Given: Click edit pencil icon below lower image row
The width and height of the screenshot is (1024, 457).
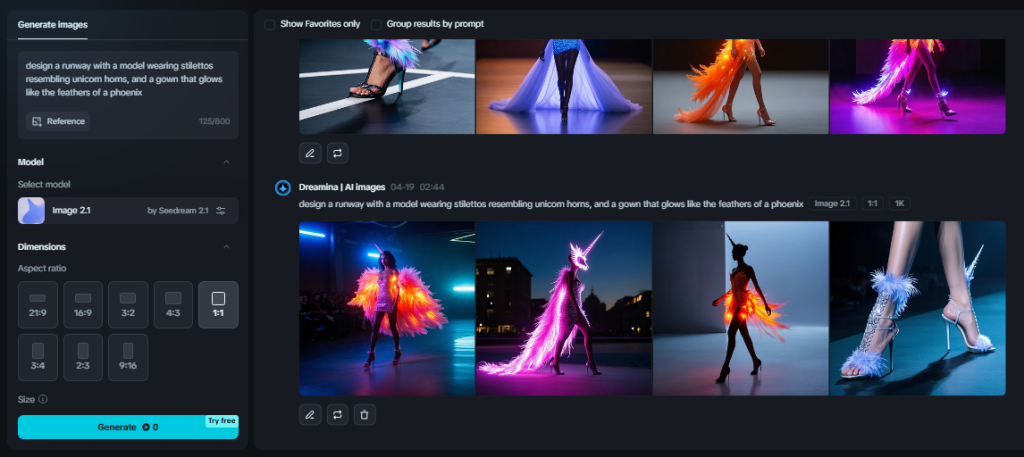Looking at the screenshot, I should 310,415.
